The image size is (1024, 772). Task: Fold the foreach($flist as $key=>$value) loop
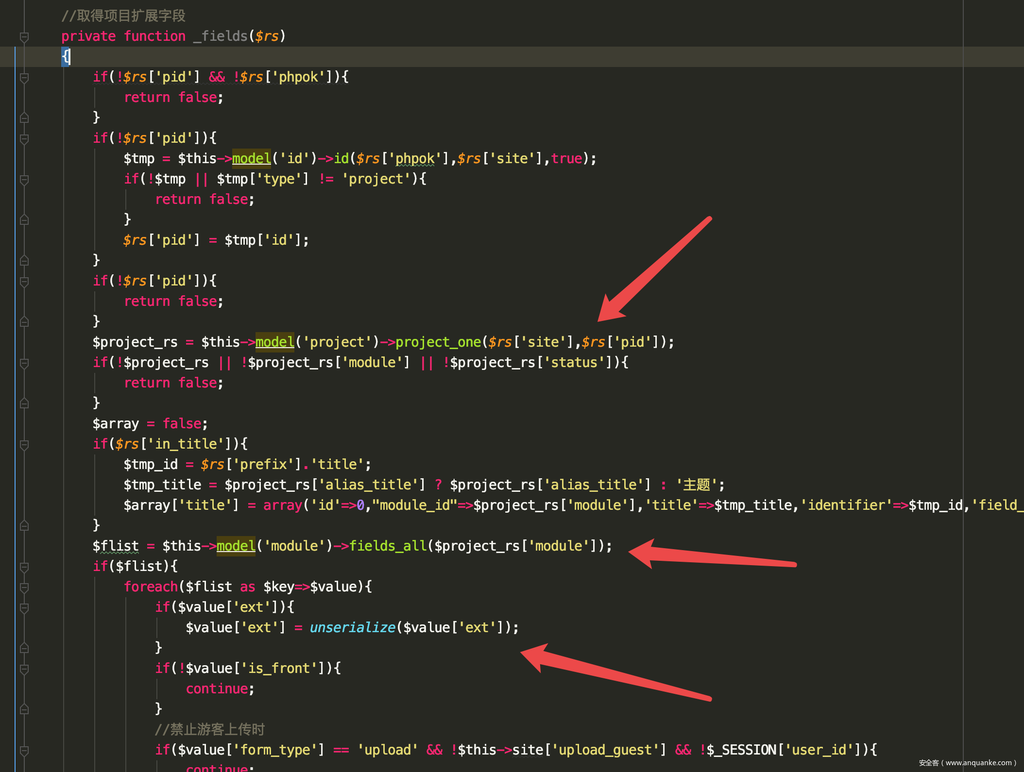point(24,587)
